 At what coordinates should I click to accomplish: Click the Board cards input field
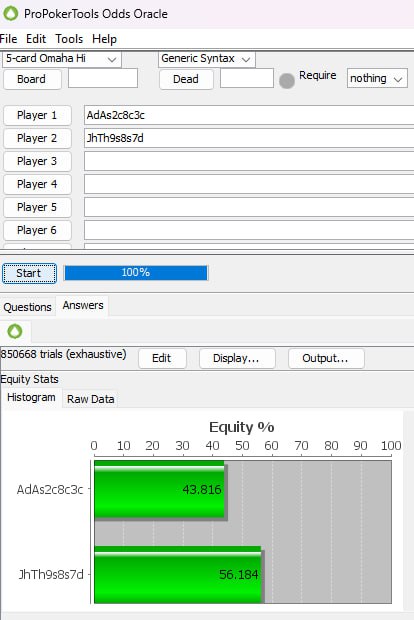tap(103, 78)
